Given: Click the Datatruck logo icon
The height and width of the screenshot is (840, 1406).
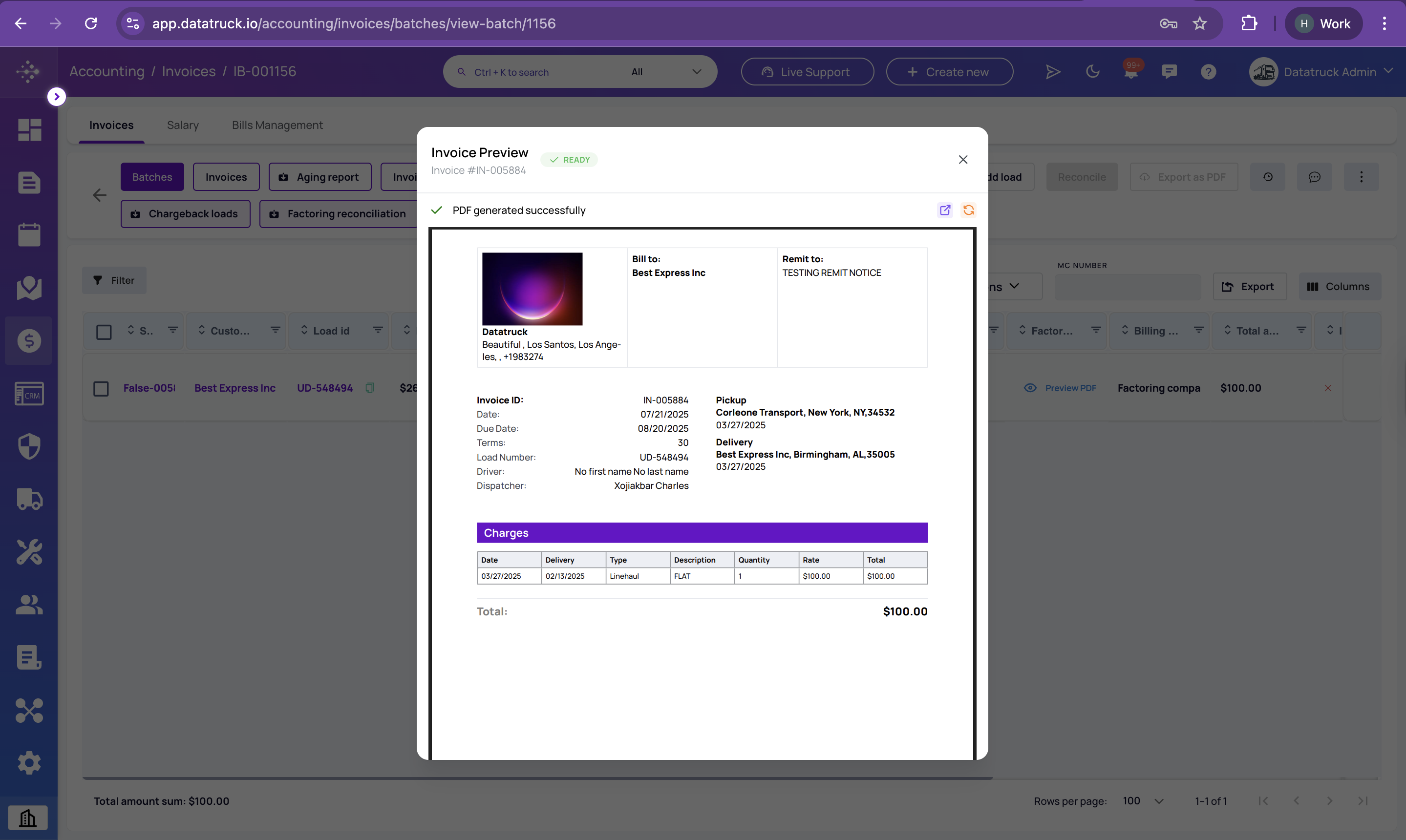Looking at the screenshot, I should [x=28, y=71].
